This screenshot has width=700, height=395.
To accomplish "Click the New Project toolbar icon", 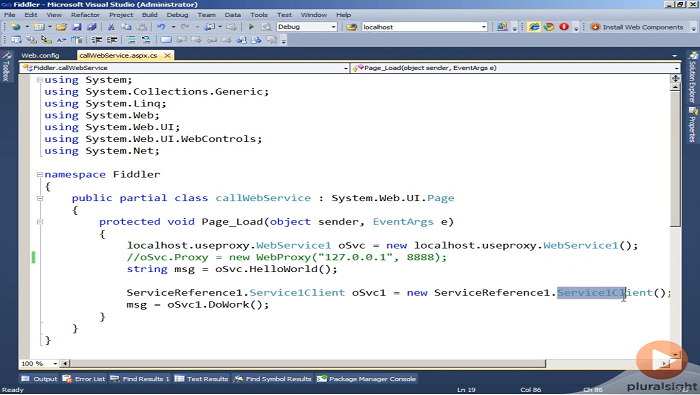I will 16,27.
